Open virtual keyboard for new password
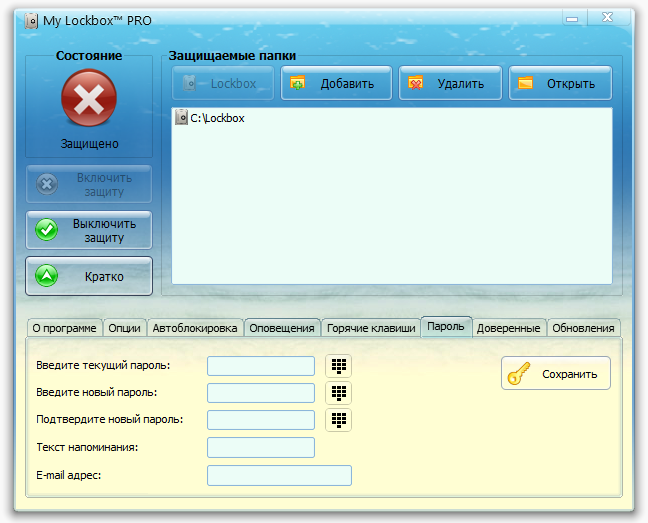 tap(338, 393)
